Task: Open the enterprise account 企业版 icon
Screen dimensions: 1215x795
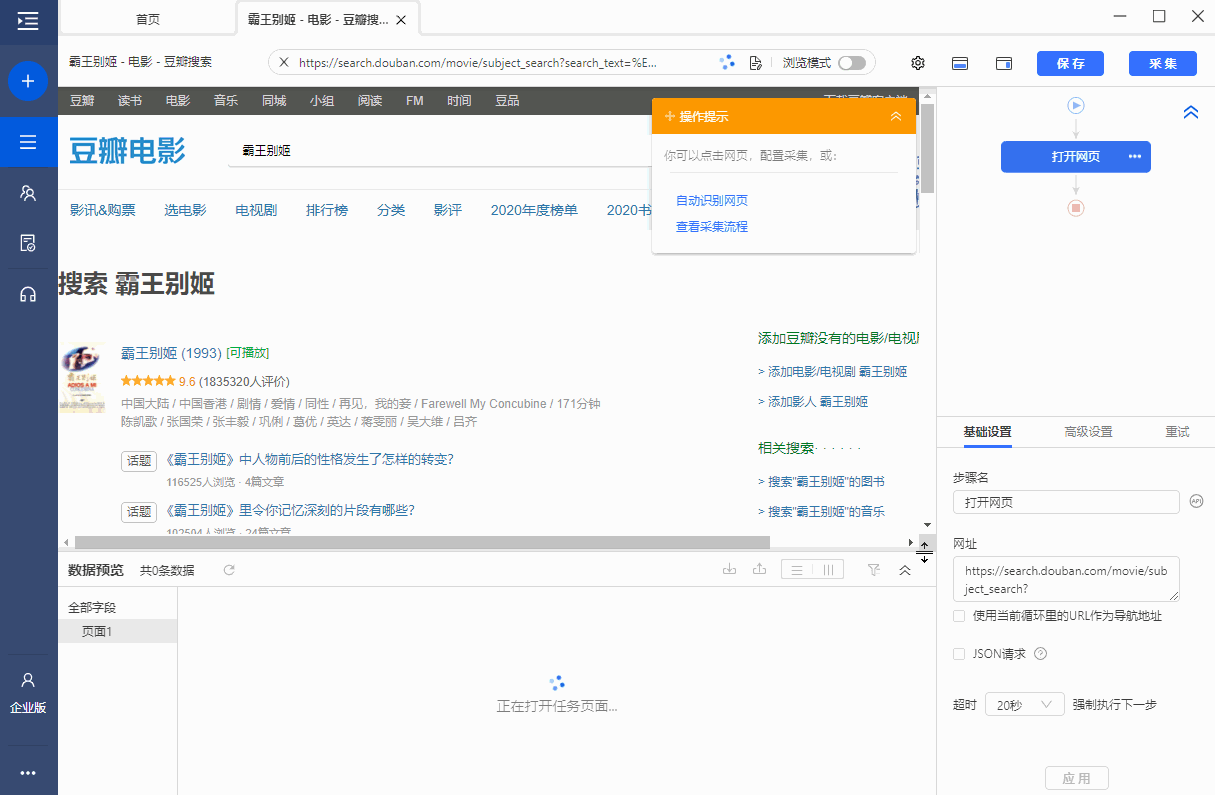Action: tap(28, 692)
